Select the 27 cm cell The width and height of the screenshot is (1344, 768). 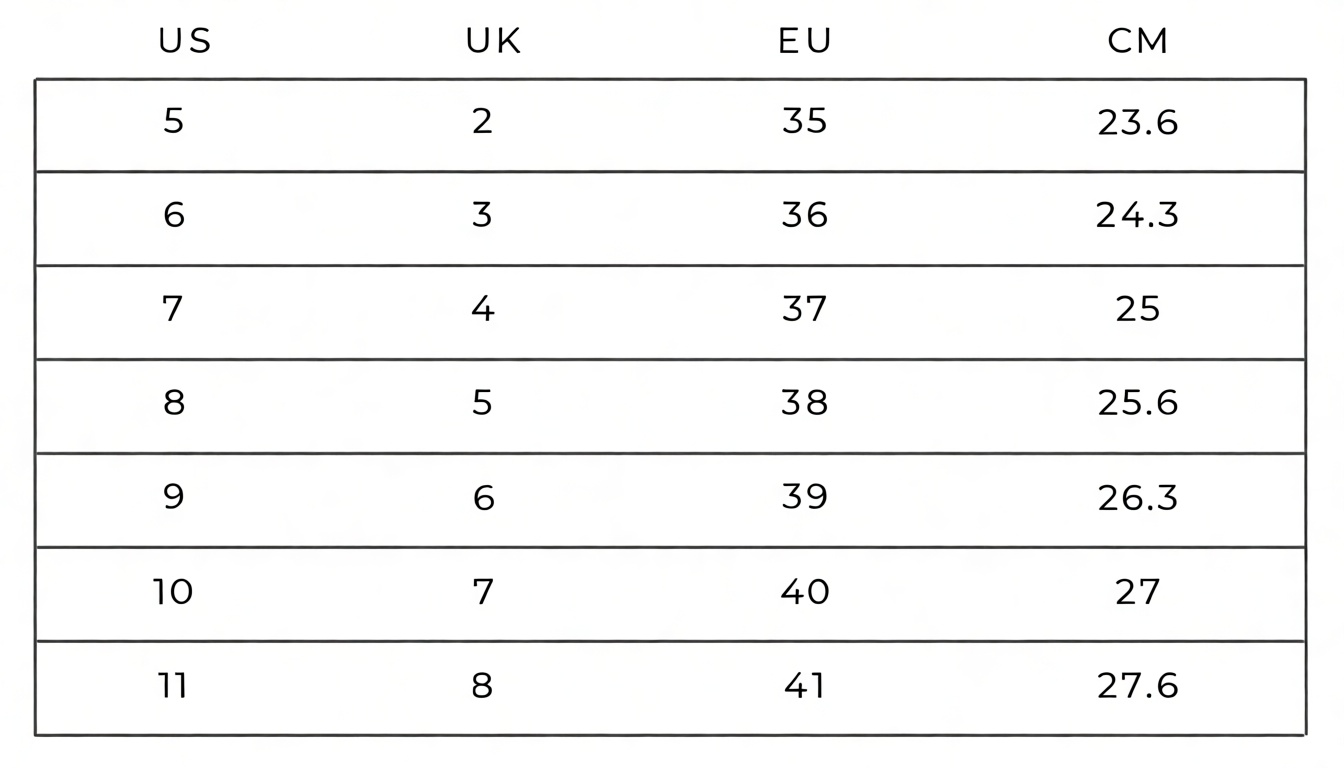1138,592
